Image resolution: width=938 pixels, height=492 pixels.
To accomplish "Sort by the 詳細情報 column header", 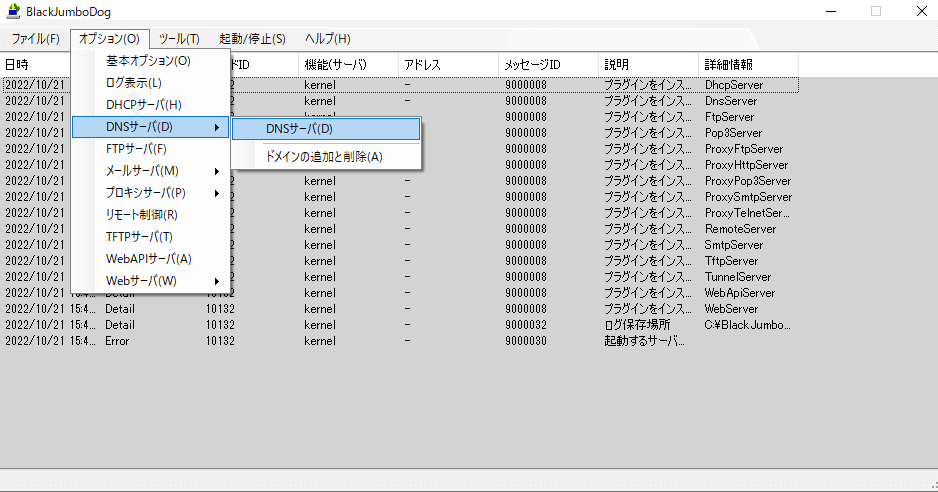I will (748, 65).
